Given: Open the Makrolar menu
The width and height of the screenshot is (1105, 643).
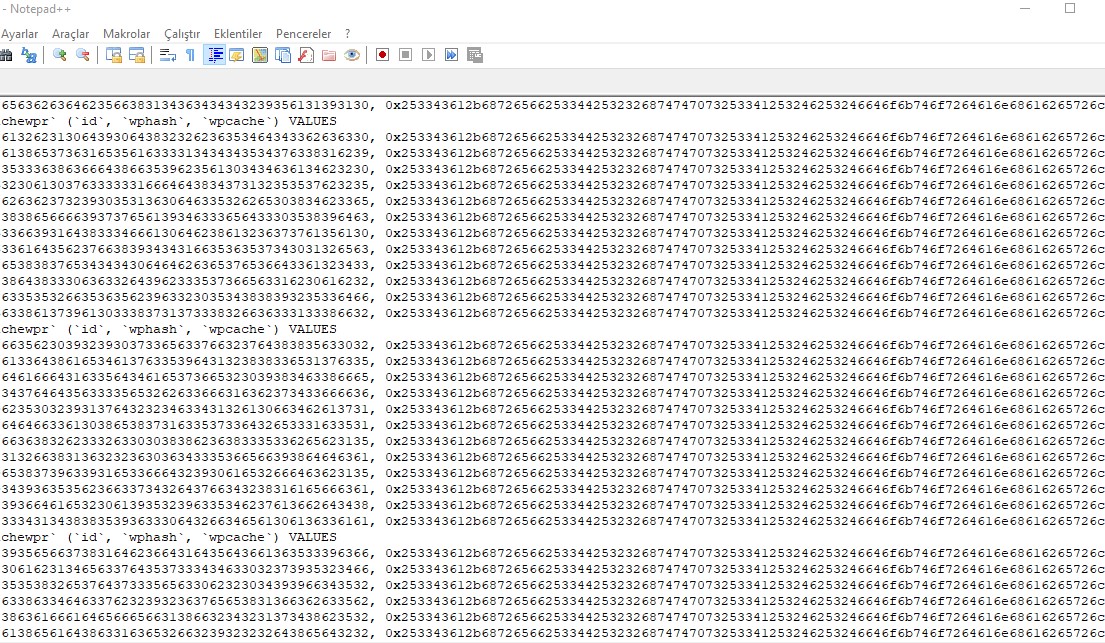Looking at the screenshot, I should coord(126,34).
